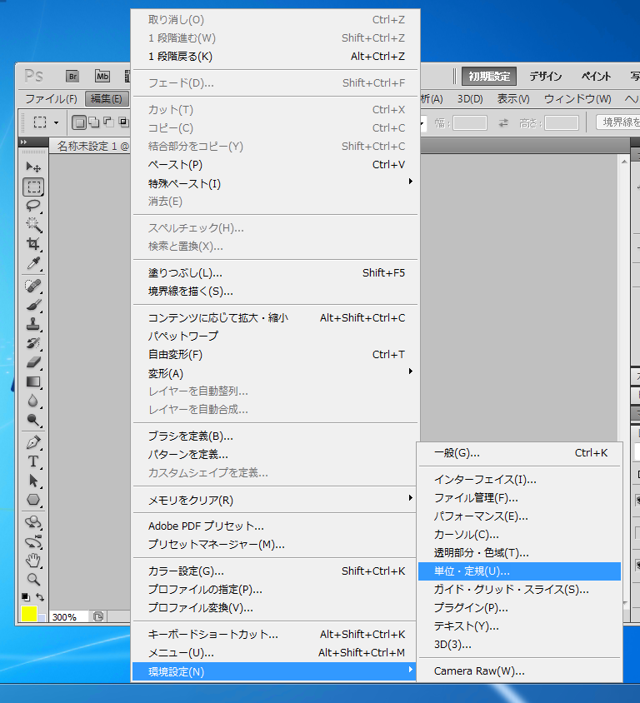Click the yellow foreground color swatch
This screenshot has width=640, height=703.
(29, 614)
